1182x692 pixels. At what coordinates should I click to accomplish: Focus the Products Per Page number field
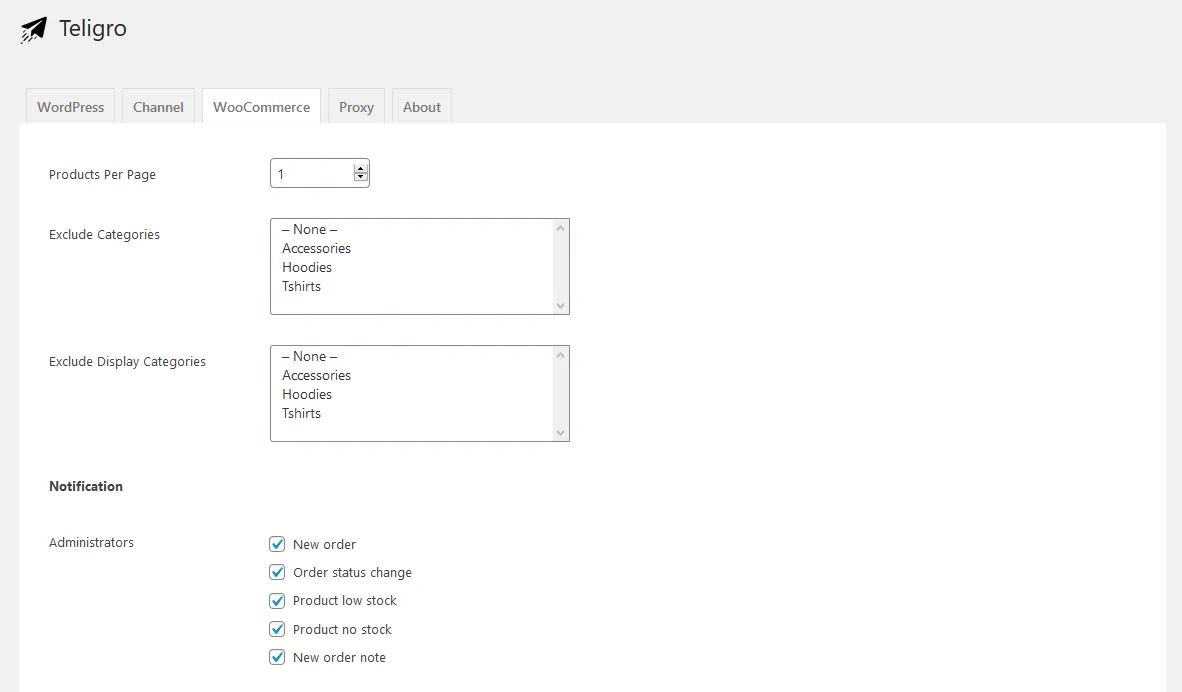[x=320, y=173]
